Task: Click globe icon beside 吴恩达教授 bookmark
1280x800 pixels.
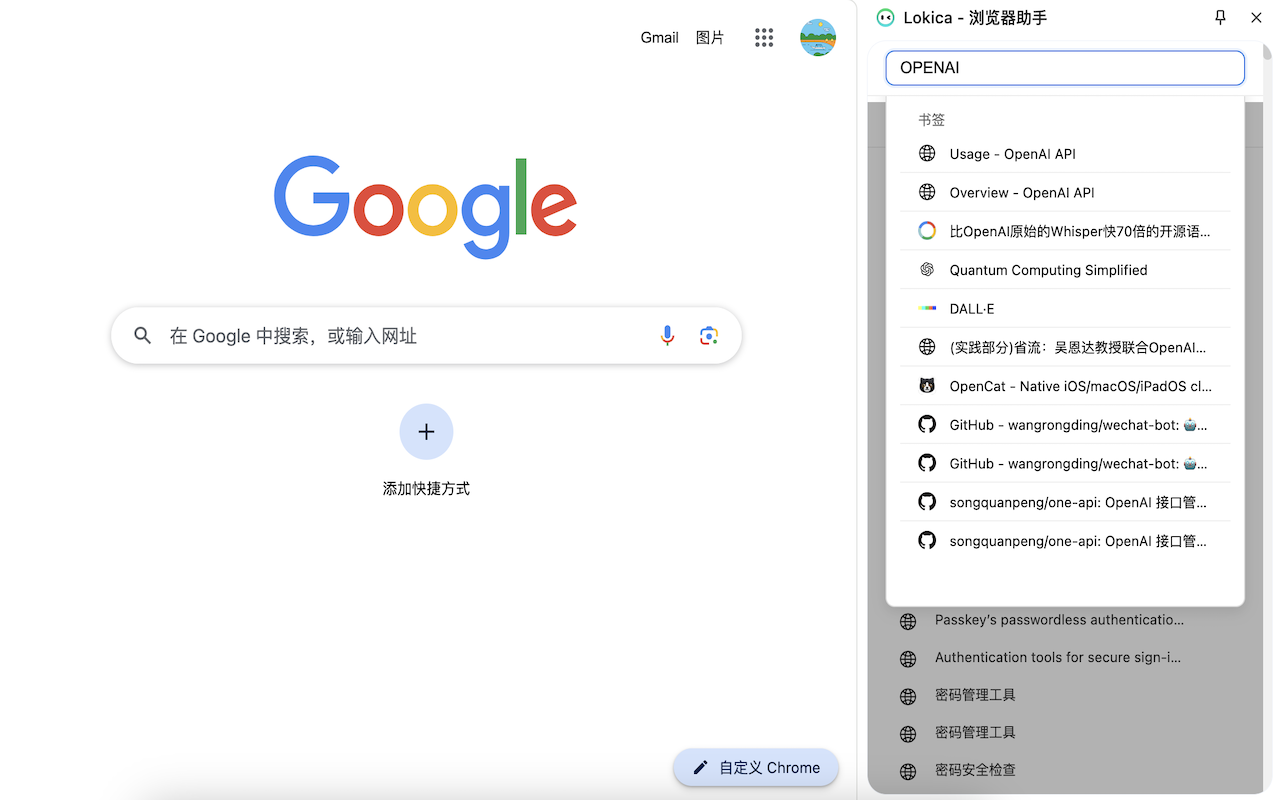Action: tap(927, 347)
